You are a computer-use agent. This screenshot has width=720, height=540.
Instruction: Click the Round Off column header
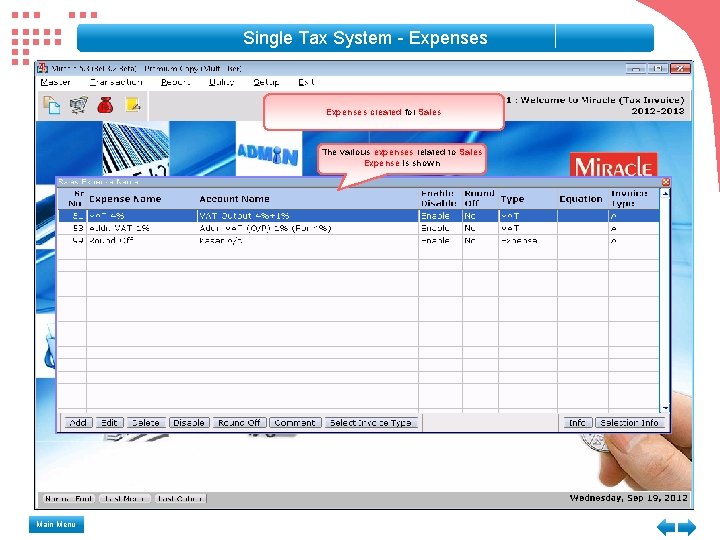pos(479,198)
